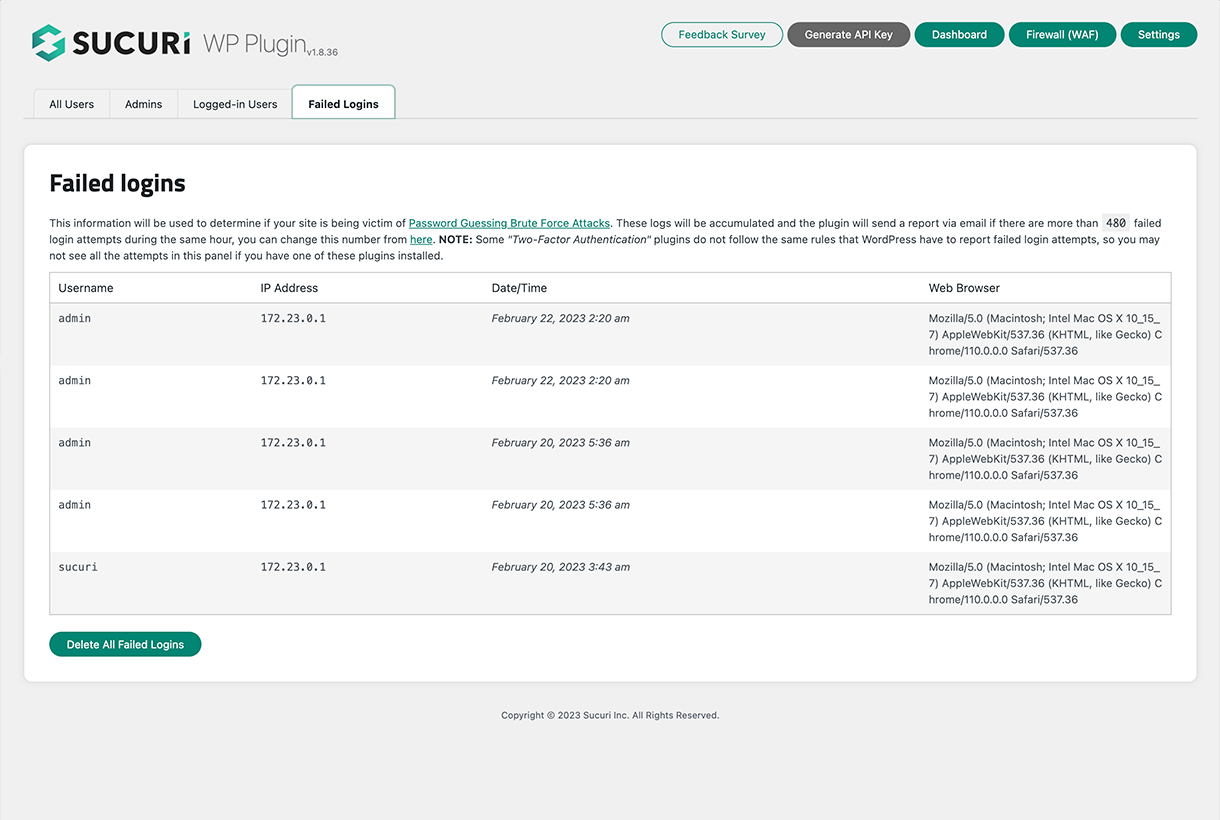Click the Generate API Key button
This screenshot has height=820, width=1220.
point(848,34)
